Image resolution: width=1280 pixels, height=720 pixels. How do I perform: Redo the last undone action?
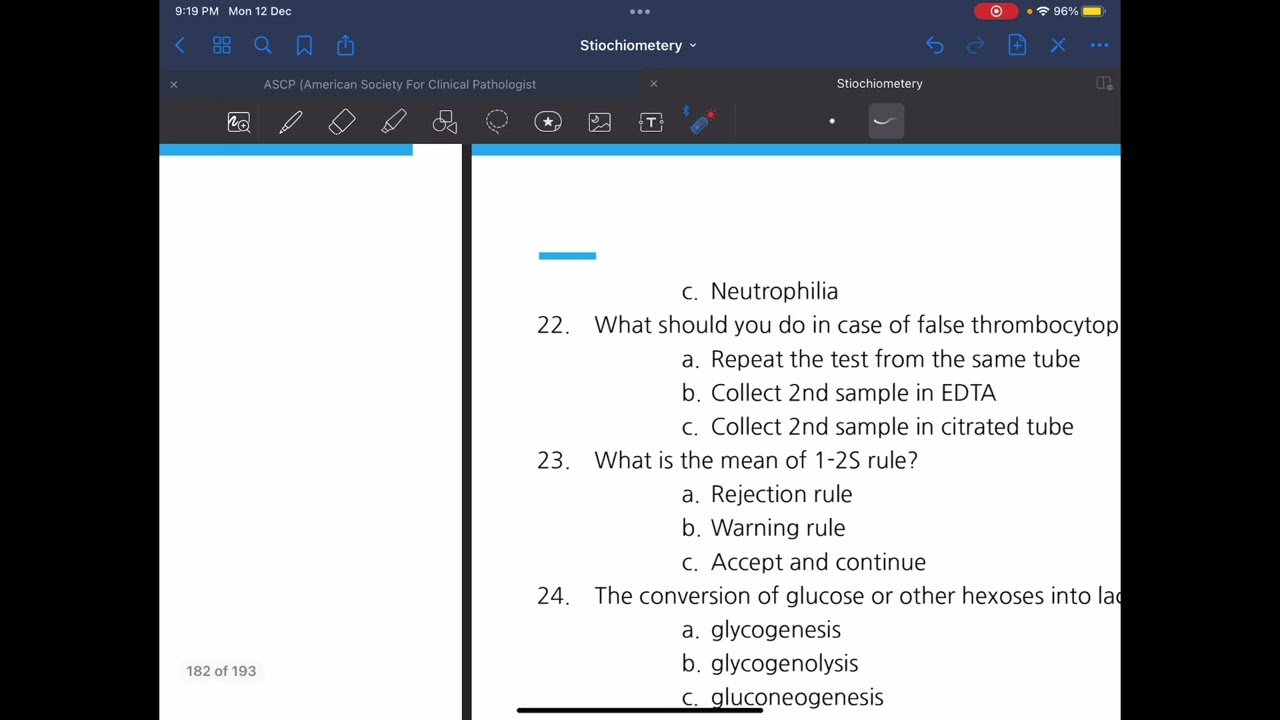tap(975, 45)
